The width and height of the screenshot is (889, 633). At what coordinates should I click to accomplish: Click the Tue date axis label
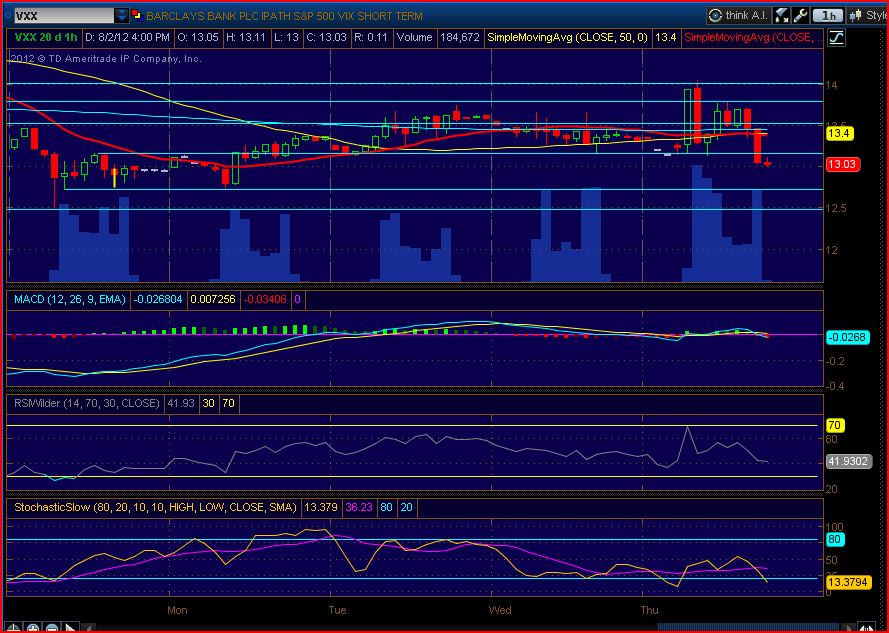337,610
